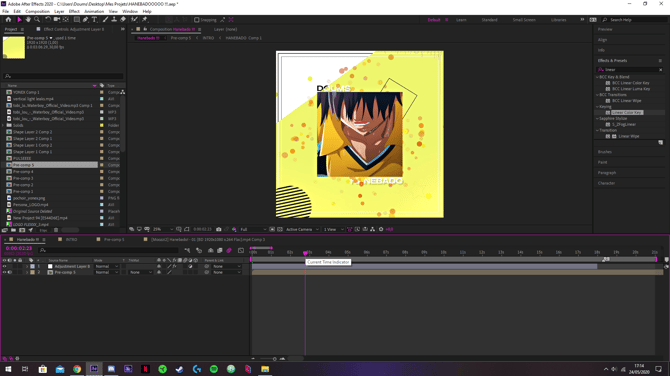670x376 pixels.
Task: Click the Shy layers icon in timeline
Action: coord(211,250)
